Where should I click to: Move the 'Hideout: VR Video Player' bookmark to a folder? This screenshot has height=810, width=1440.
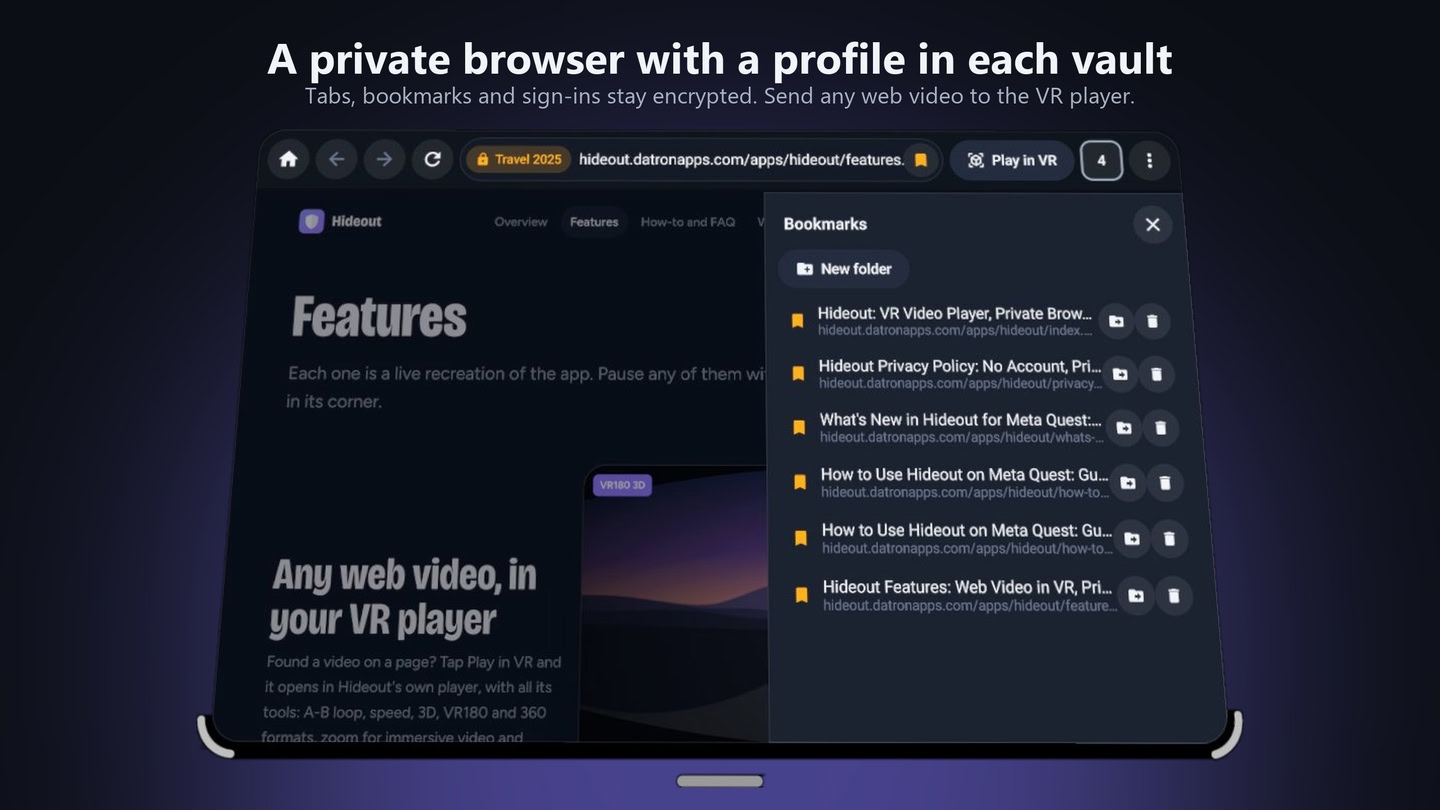click(1116, 321)
